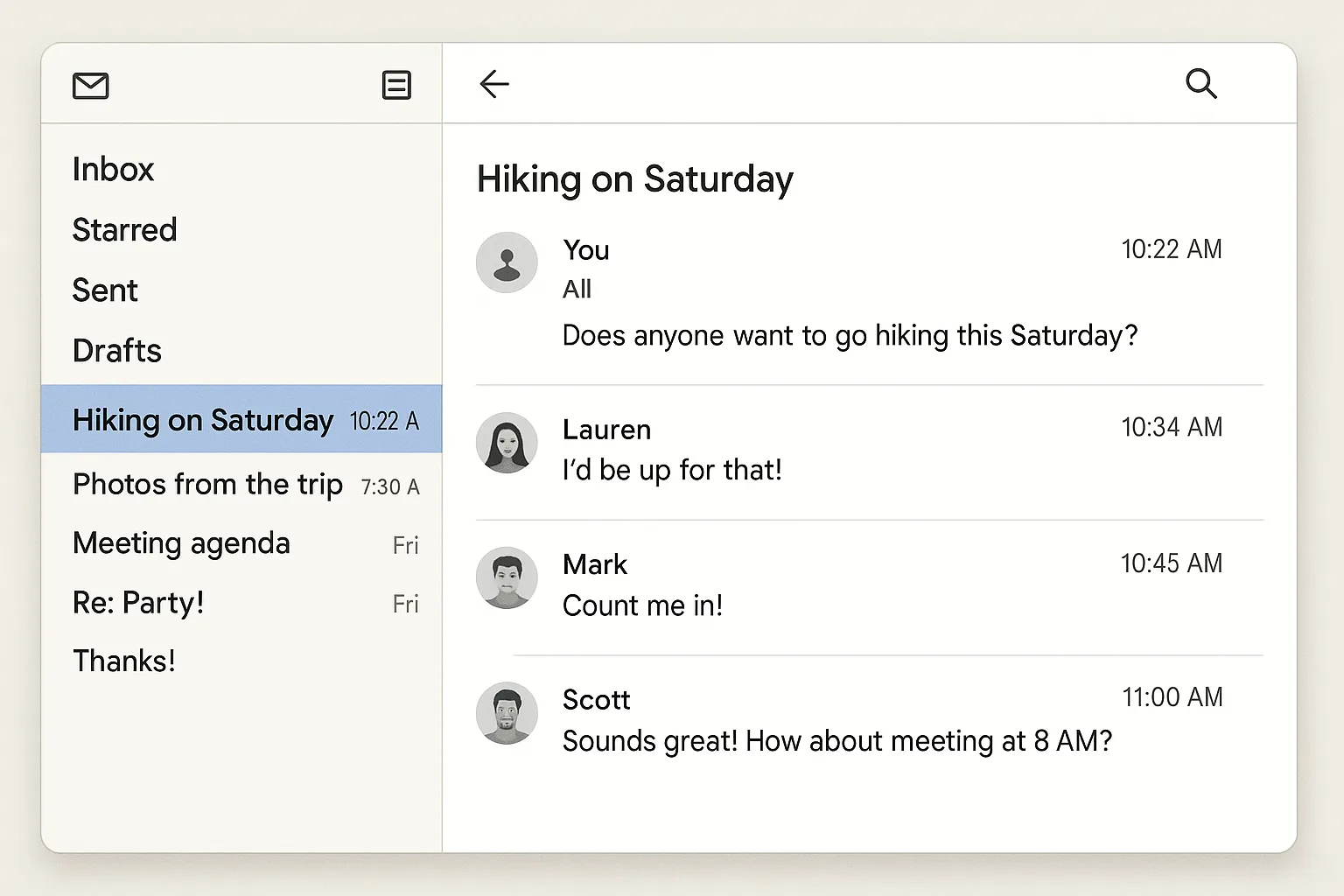The image size is (1344, 896).
Task: Open the Inbox folder
Action: click(x=113, y=169)
